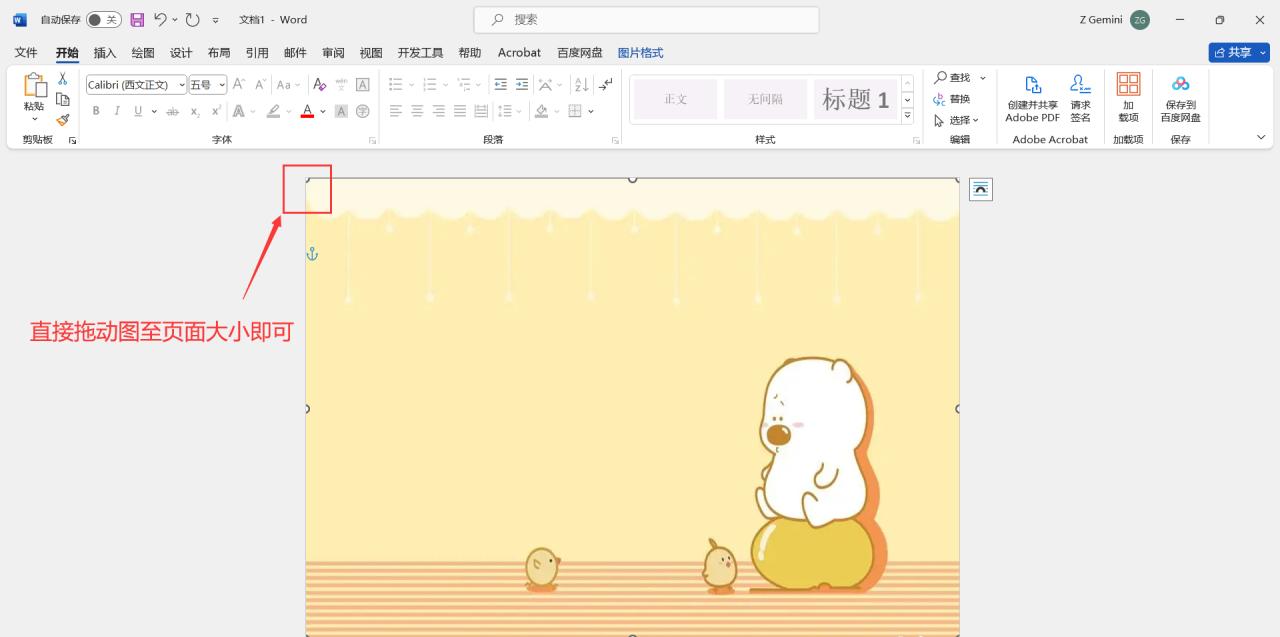The image size is (1280, 637).
Task: Apply text effects with outlined A icon
Action: [x=239, y=111]
